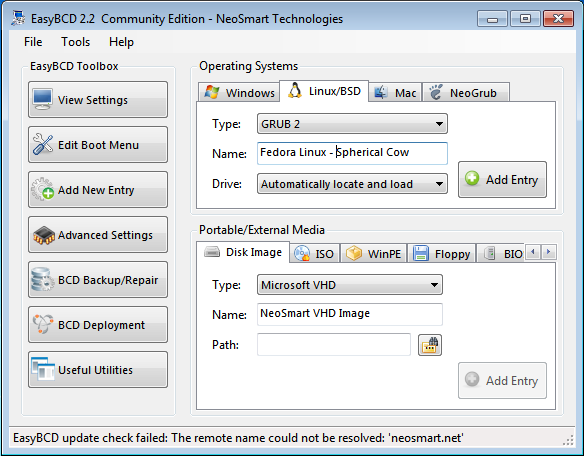Maximize the EasyBCD window
The width and height of the screenshot is (584, 456).
pos(525,19)
